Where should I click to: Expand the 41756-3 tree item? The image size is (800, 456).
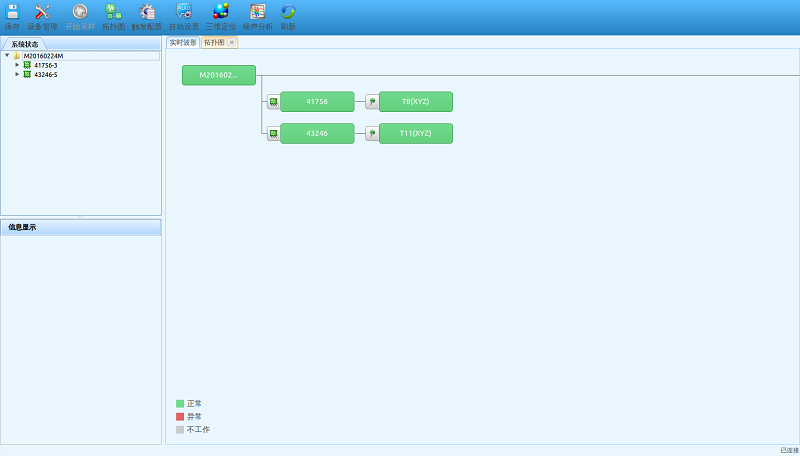click(17, 65)
